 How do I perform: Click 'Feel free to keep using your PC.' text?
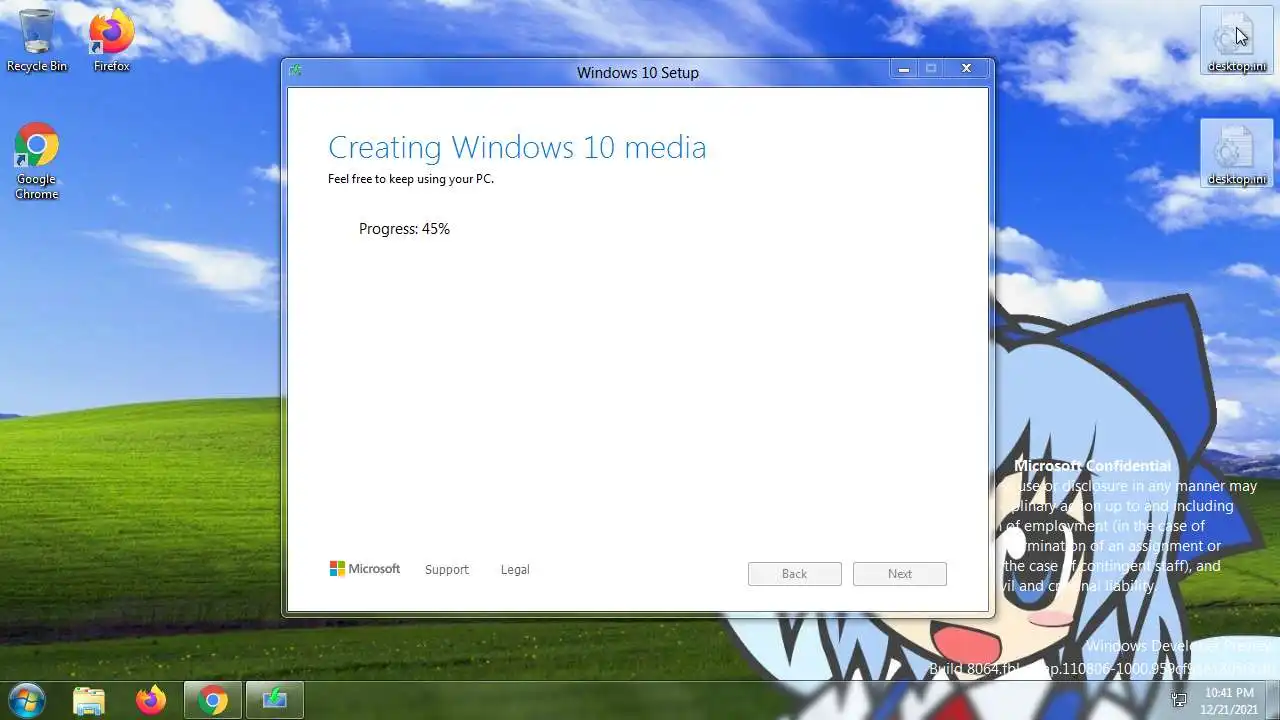click(x=411, y=179)
